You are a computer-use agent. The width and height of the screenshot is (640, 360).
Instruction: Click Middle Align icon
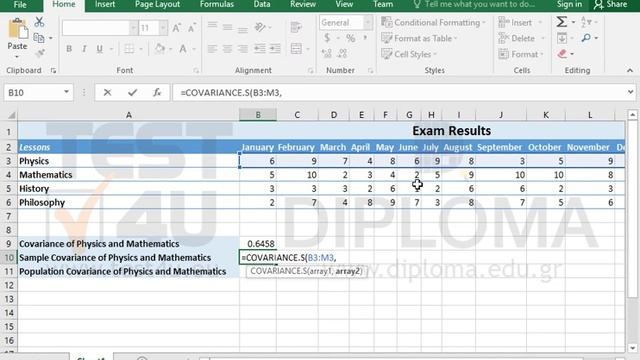pyautogui.click(x=227, y=27)
